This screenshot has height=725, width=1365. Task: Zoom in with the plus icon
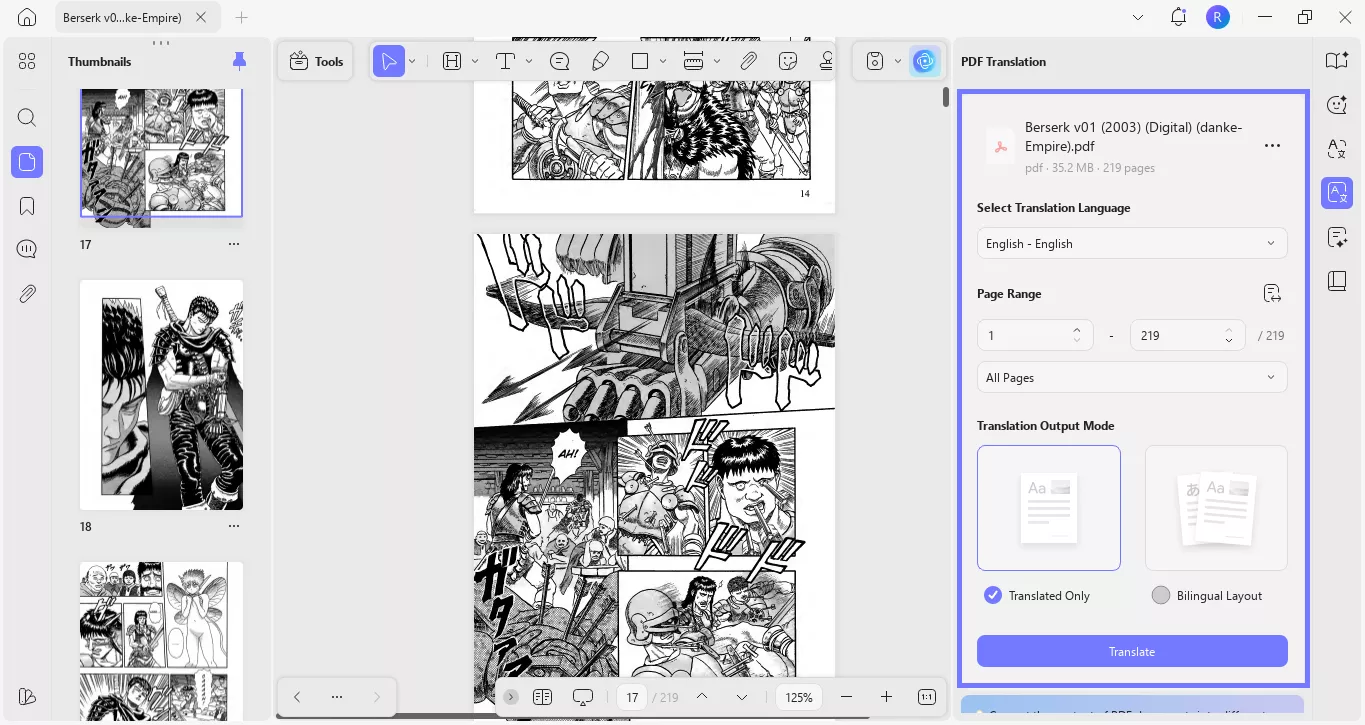tap(886, 697)
